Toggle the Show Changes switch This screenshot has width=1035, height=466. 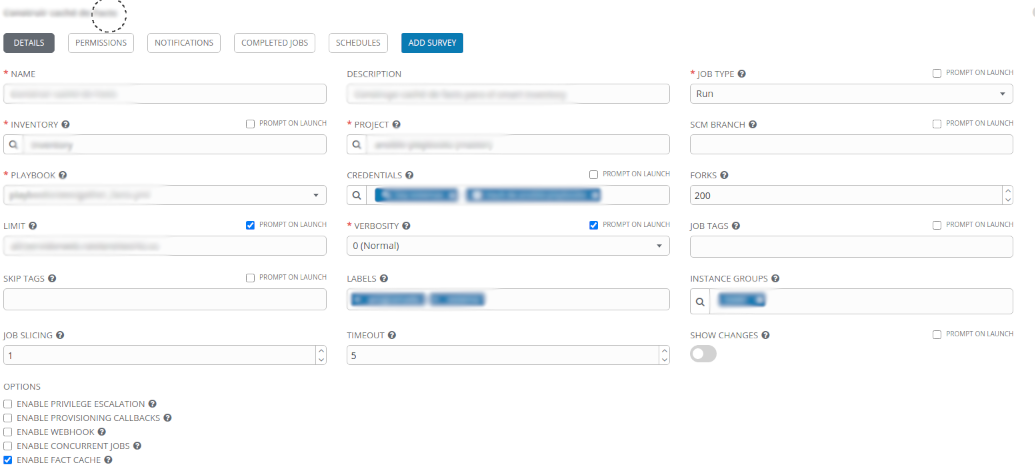click(x=703, y=354)
